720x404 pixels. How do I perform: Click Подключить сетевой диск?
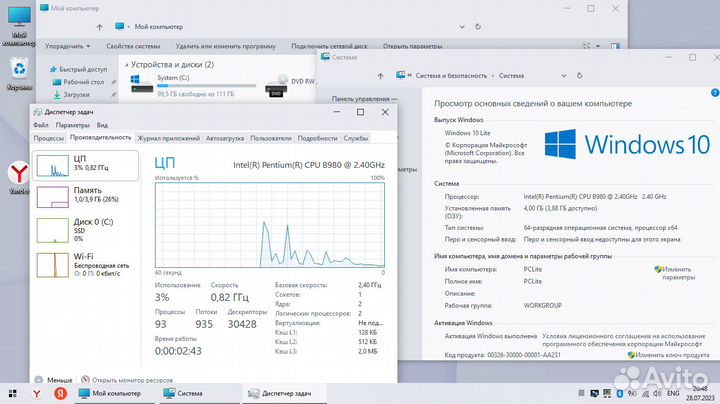[329, 46]
